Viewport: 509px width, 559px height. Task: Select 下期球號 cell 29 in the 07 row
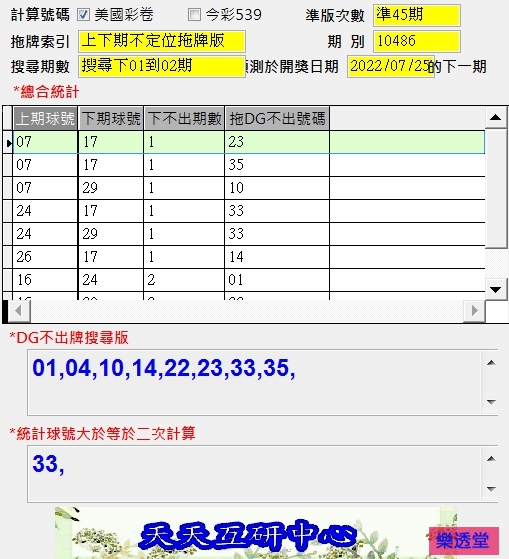tap(111, 188)
